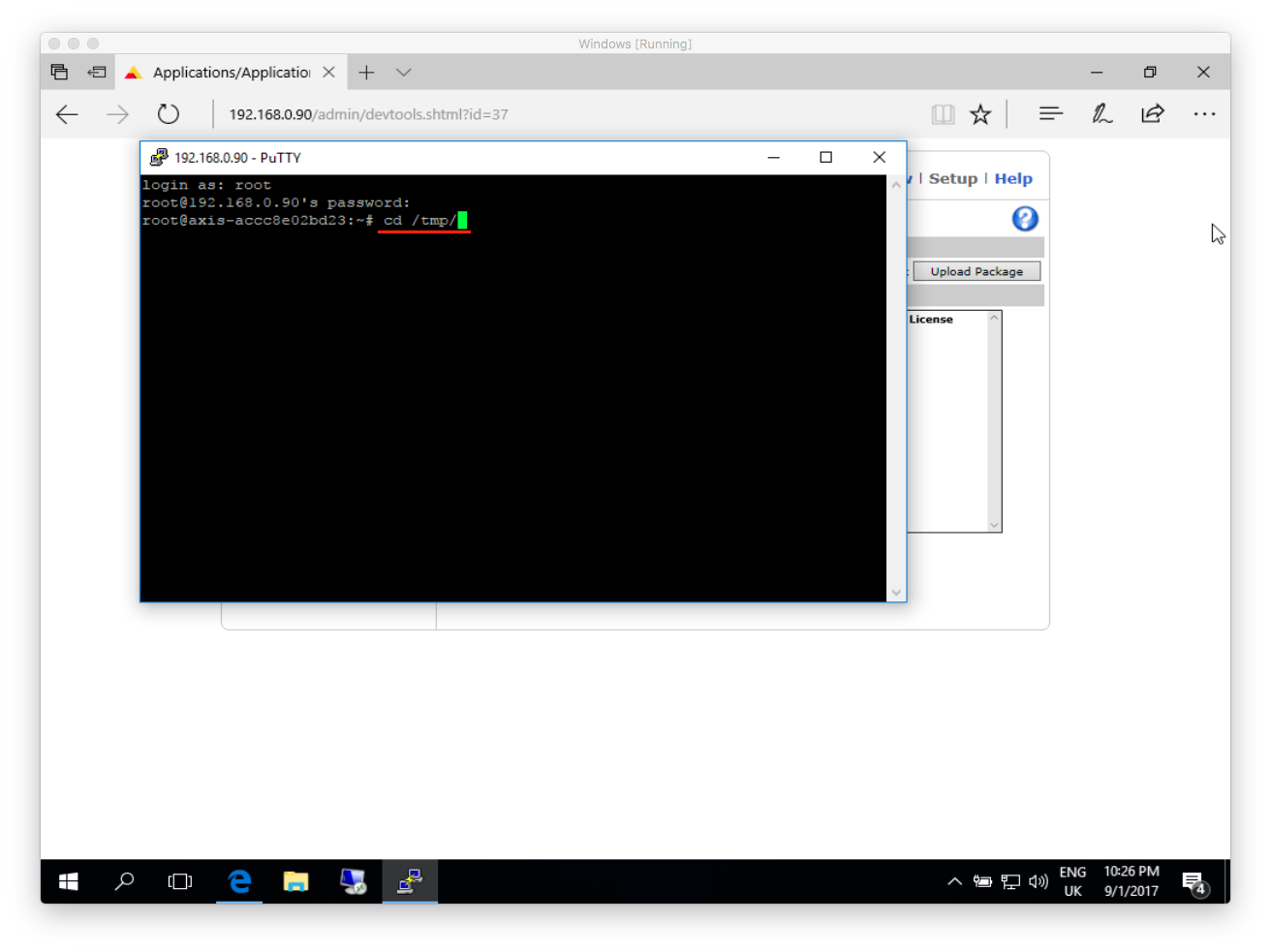Image resolution: width=1271 pixels, height=952 pixels.
Task: Click the address bar URL
Action: pos(368,114)
